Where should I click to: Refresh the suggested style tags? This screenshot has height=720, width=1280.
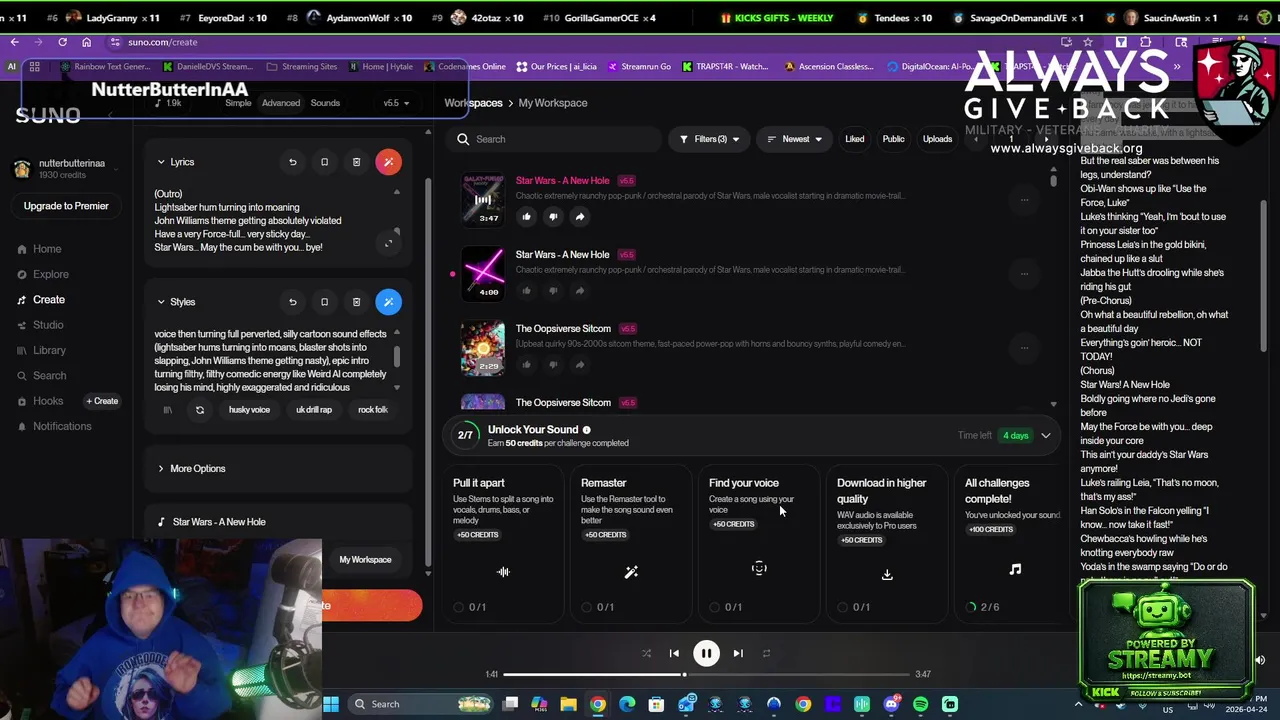point(200,410)
